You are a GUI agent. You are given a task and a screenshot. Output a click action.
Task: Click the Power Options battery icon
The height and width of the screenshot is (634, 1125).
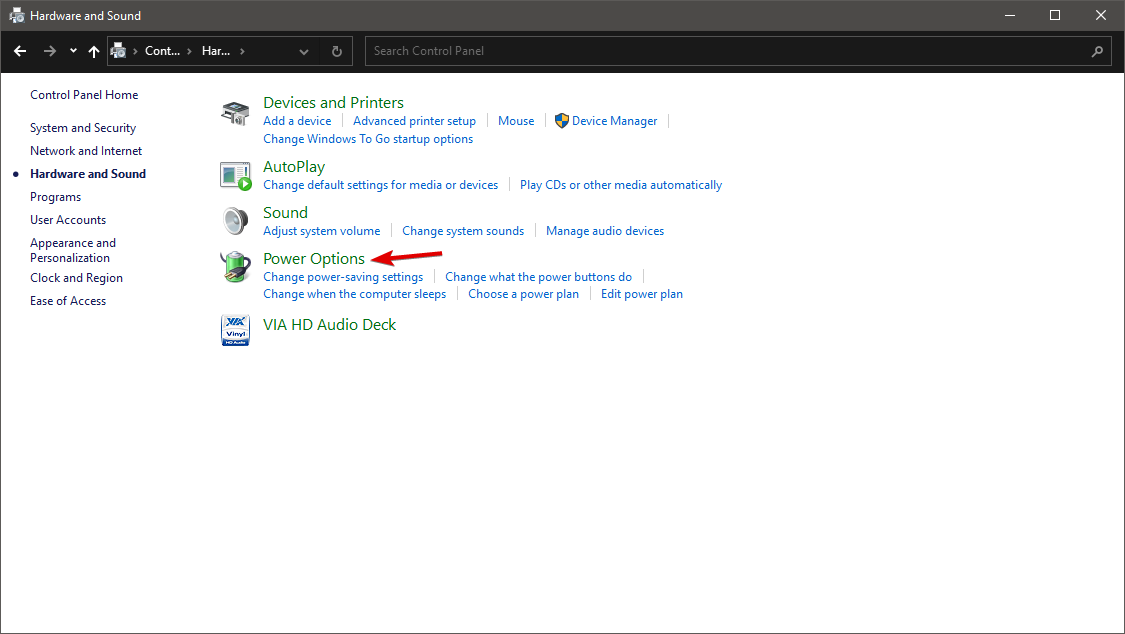pos(235,267)
